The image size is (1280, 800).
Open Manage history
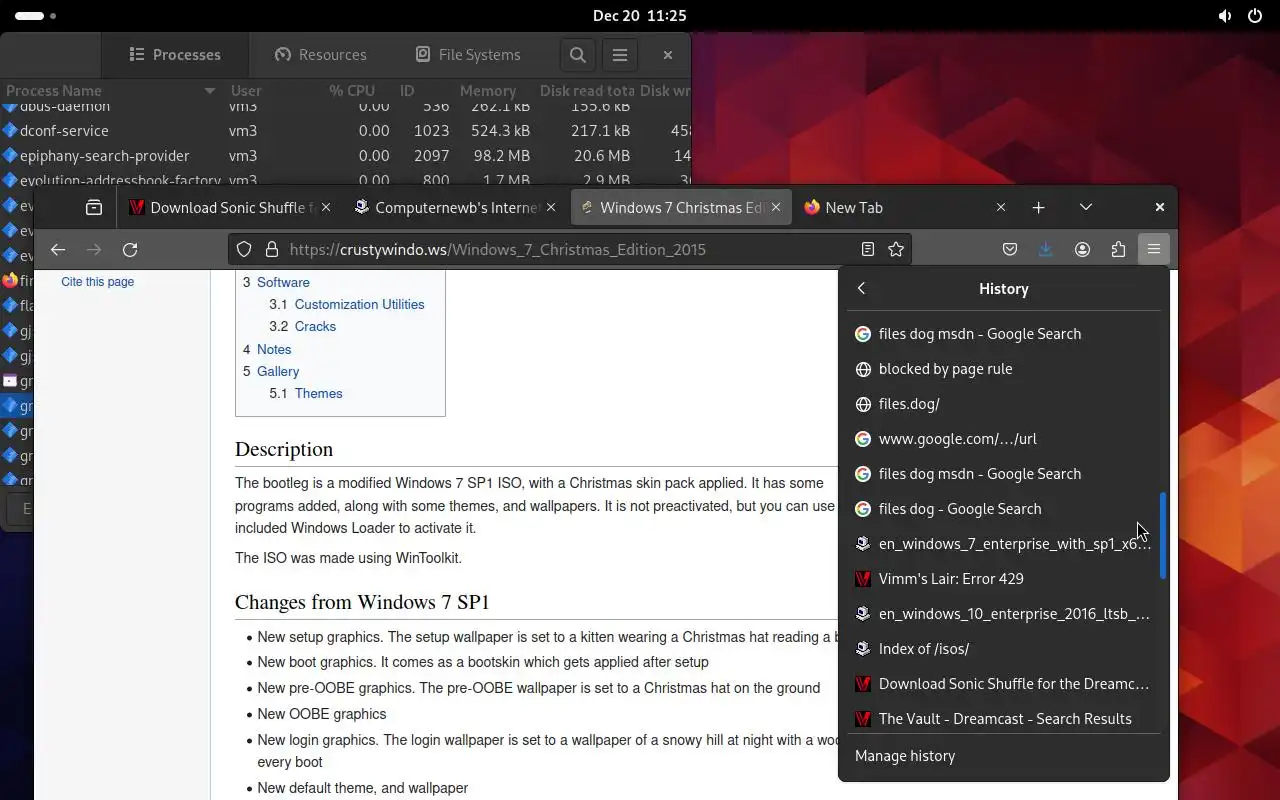pos(905,756)
